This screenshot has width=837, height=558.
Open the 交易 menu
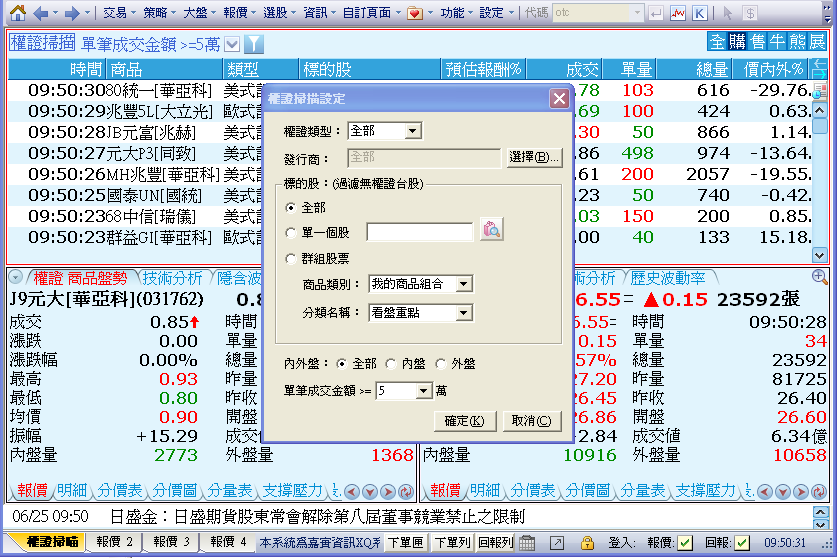click(115, 13)
